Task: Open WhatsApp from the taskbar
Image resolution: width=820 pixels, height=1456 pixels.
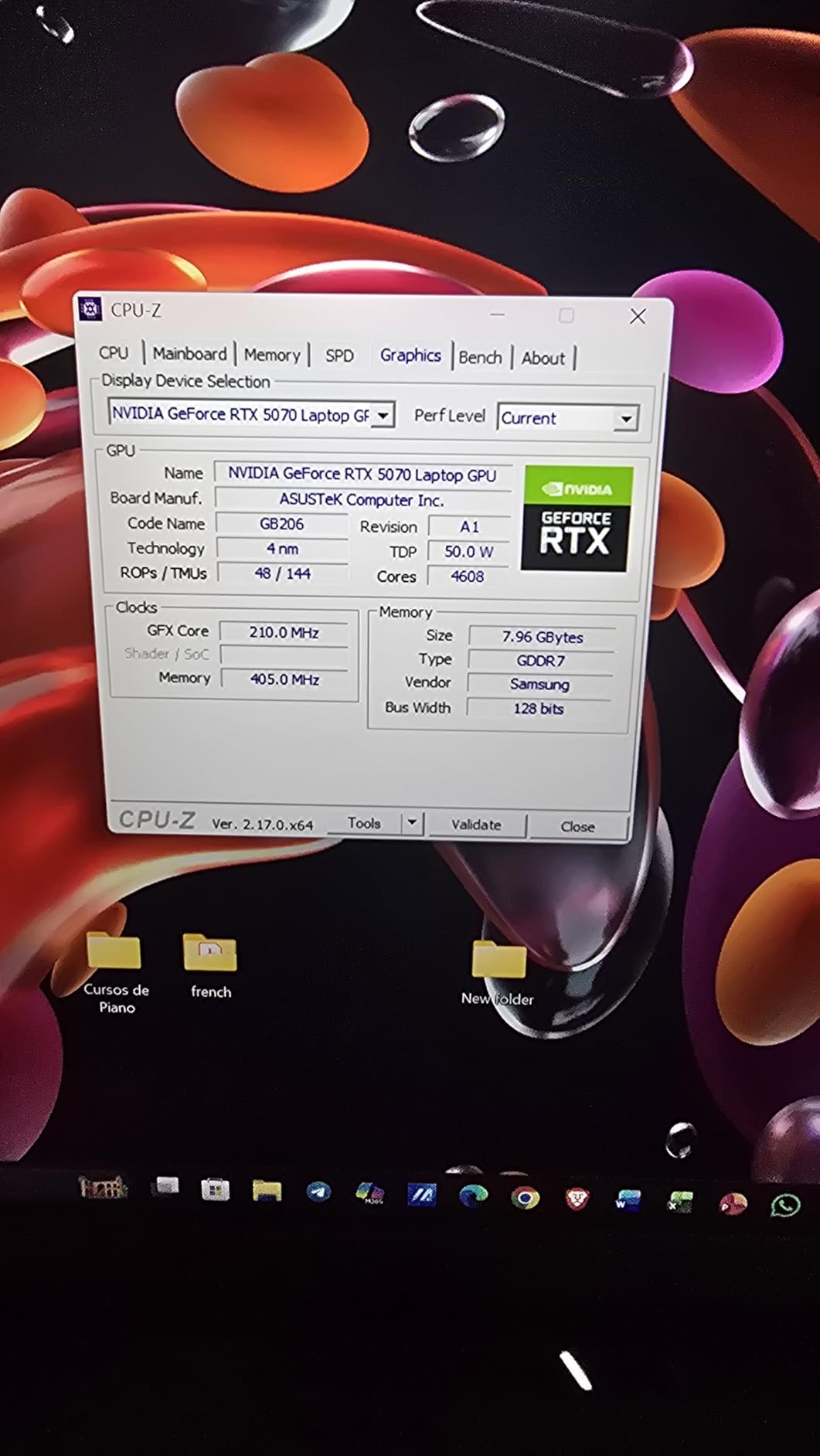Action: coord(785,1205)
